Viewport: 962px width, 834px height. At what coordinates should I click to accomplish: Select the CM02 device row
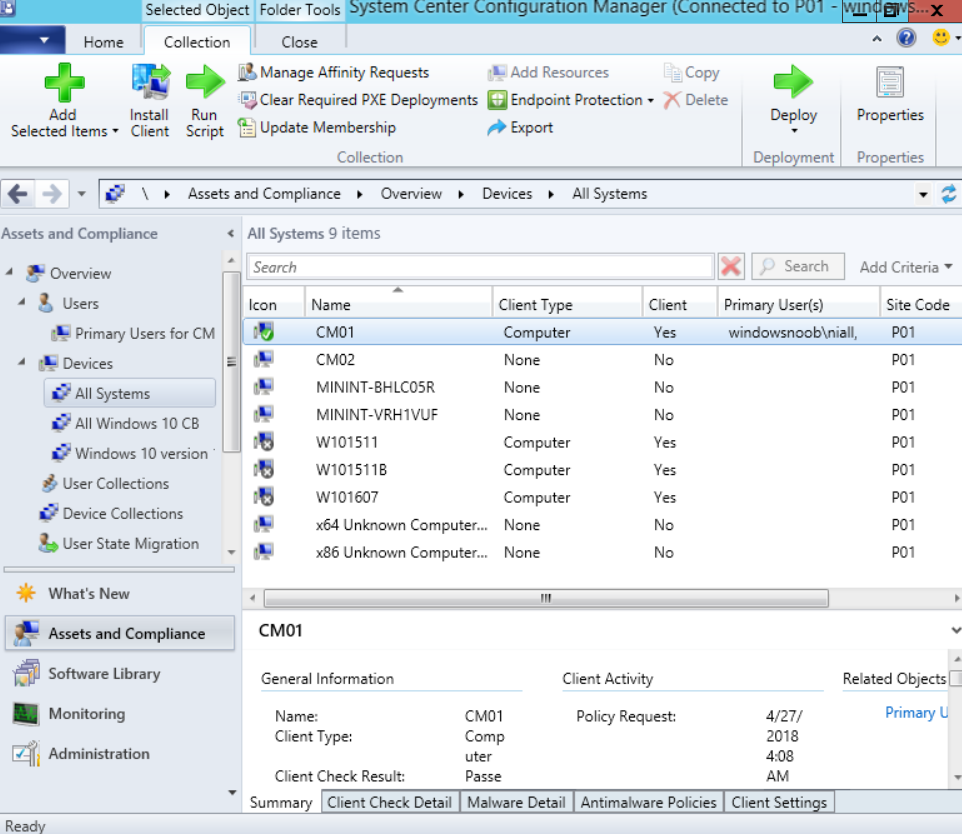point(602,360)
